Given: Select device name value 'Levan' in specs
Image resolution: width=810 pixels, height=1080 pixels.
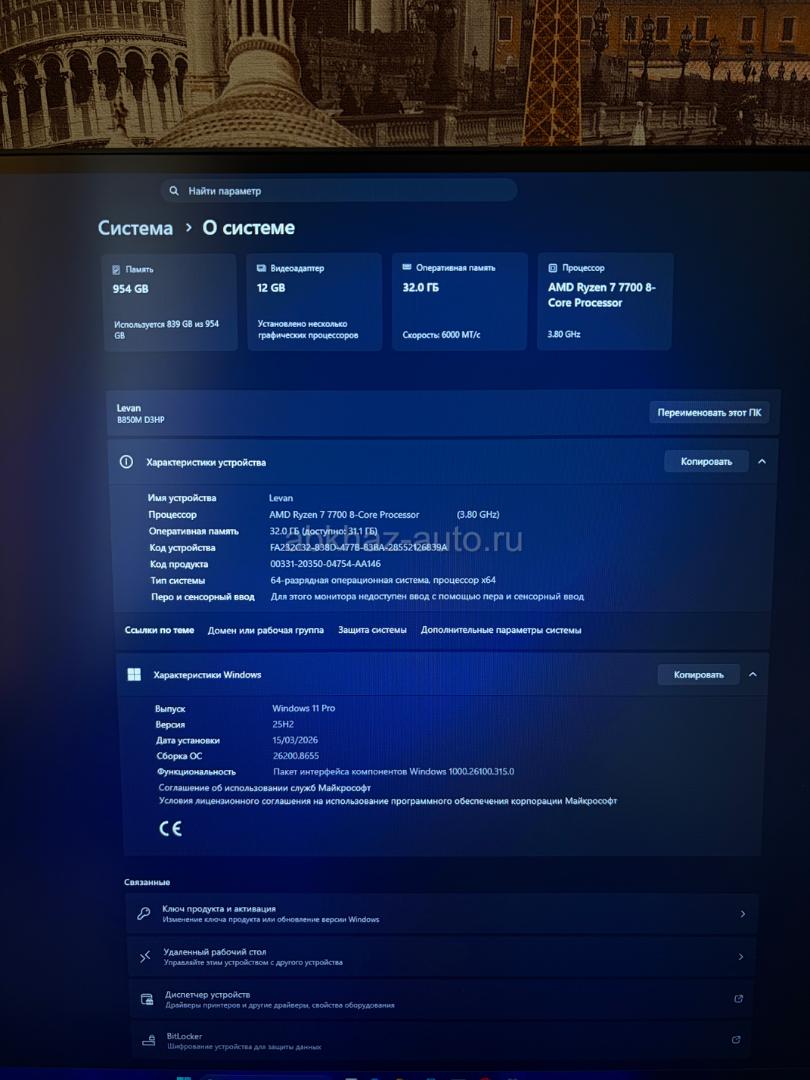Looking at the screenshot, I should click(x=281, y=498).
